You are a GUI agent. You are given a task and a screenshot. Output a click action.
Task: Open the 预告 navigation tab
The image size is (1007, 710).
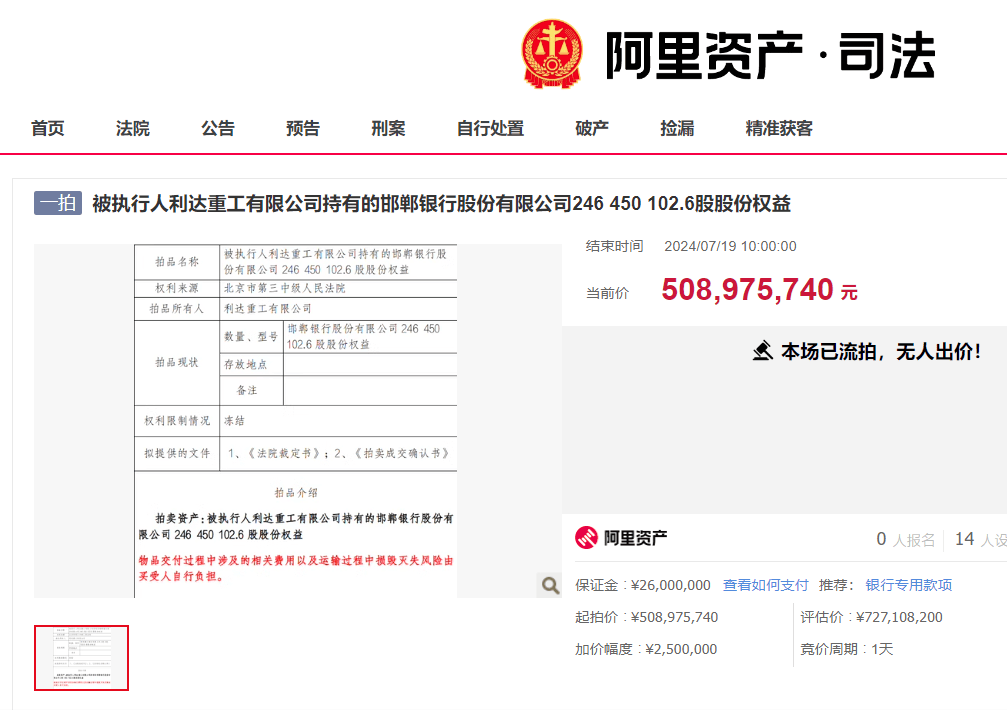pos(303,128)
